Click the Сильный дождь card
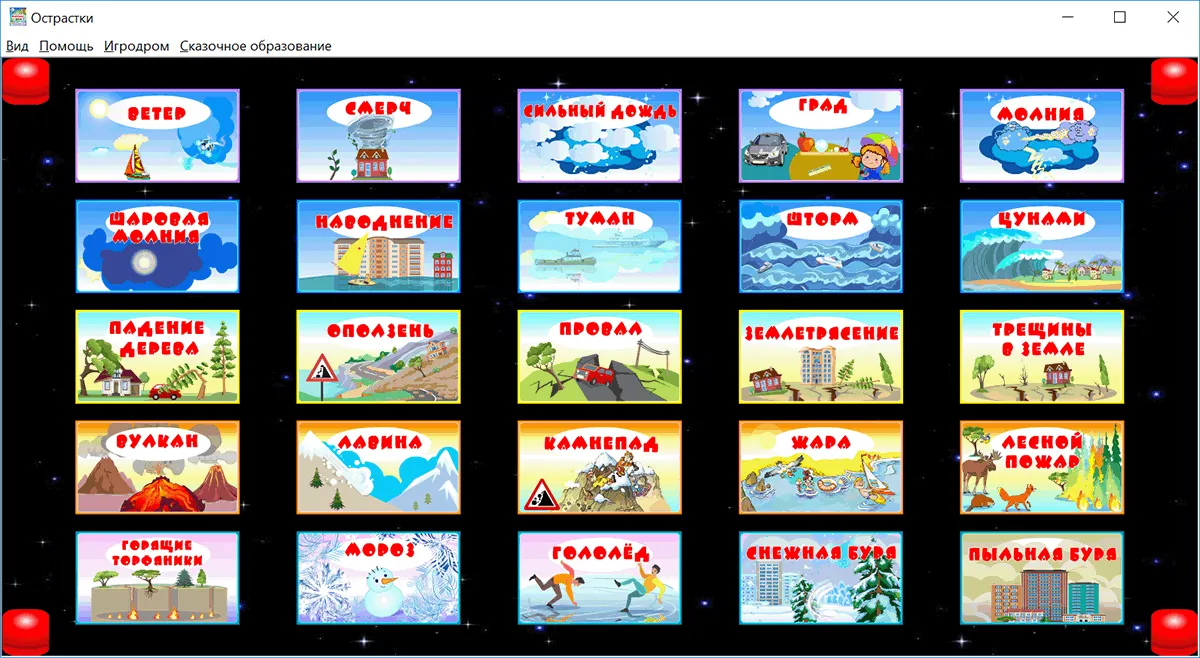This screenshot has height=658, width=1200. tap(600, 136)
